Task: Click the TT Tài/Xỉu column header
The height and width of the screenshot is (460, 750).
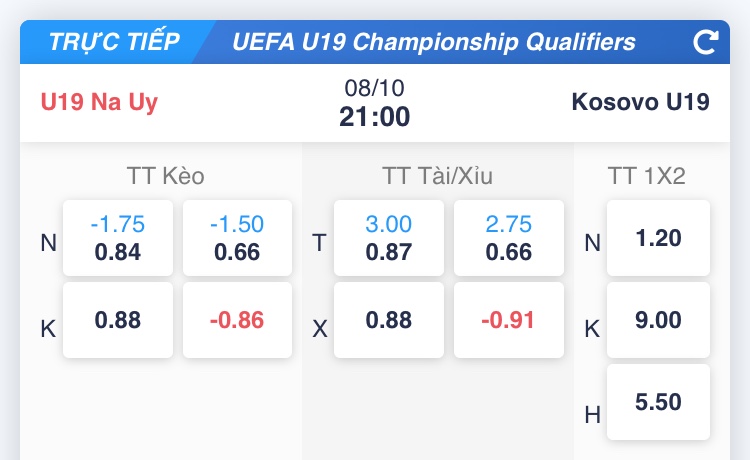Action: pyautogui.click(x=437, y=176)
